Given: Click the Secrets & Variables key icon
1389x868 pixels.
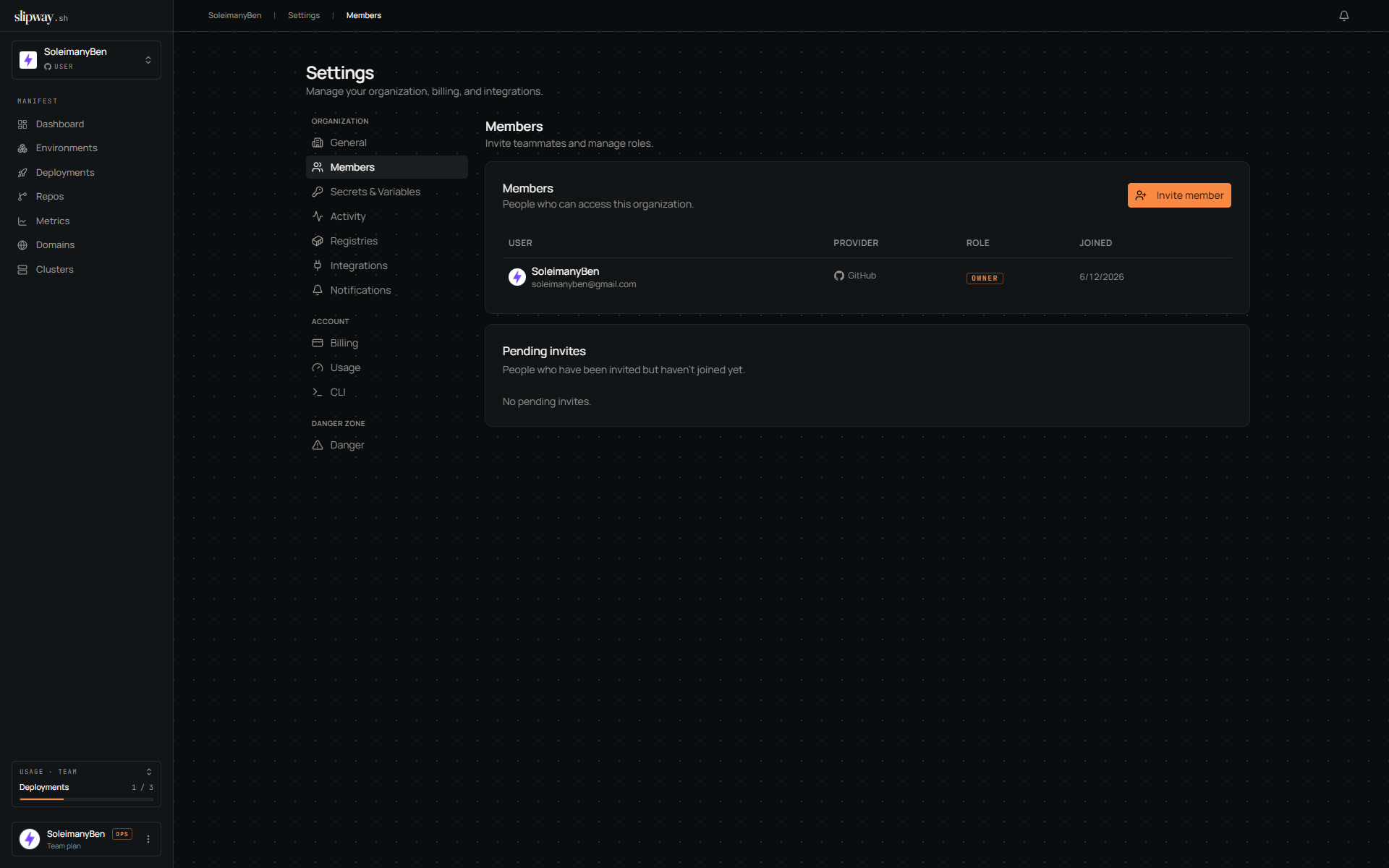Looking at the screenshot, I should tap(318, 192).
